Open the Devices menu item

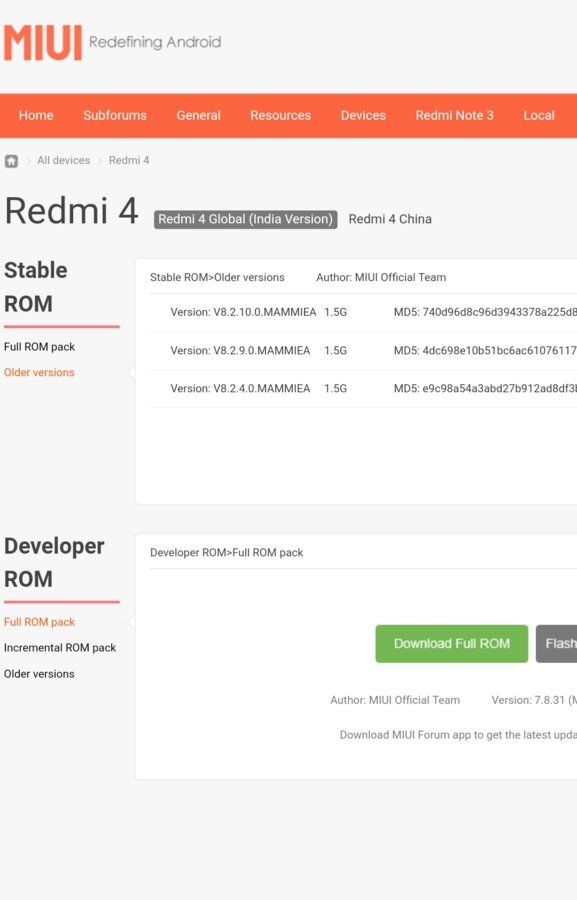coord(363,115)
